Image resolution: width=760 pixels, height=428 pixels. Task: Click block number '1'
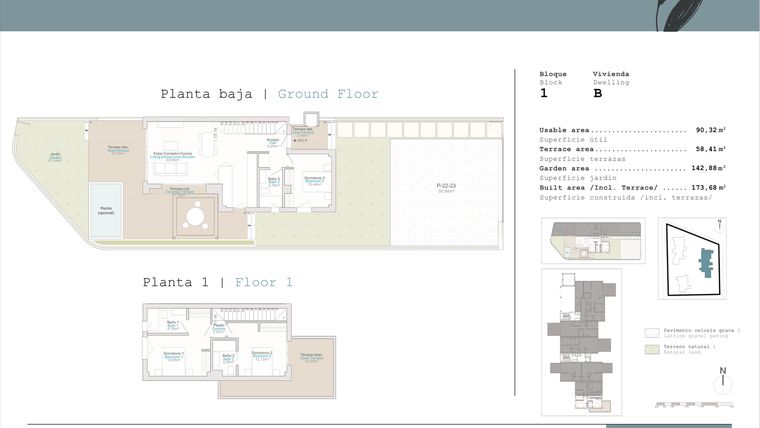click(x=544, y=93)
